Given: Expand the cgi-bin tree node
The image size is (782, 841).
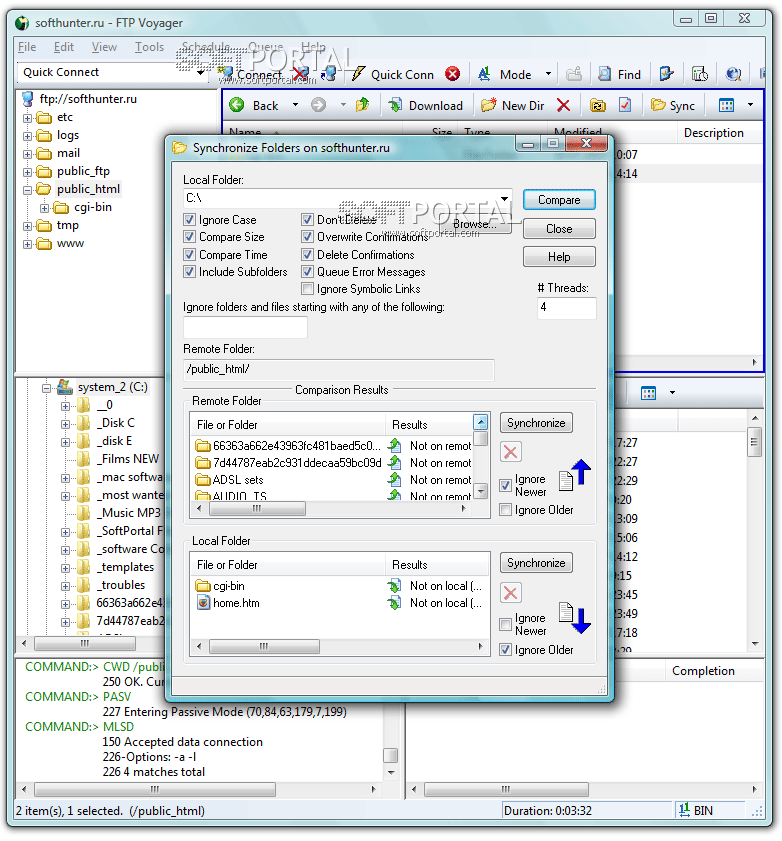Looking at the screenshot, I should [45, 208].
